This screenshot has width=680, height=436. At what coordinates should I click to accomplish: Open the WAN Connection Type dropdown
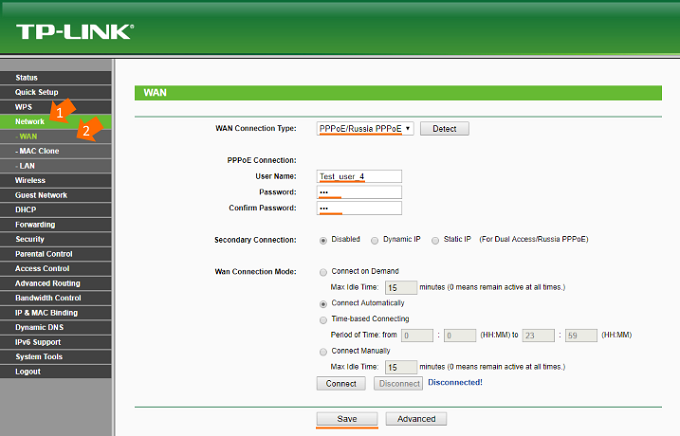tap(364, 129)
